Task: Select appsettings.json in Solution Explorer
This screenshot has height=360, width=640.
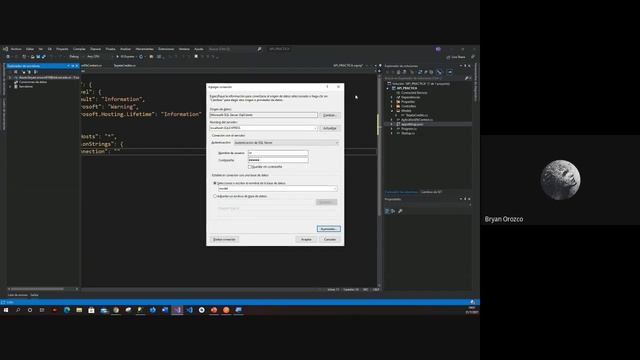Action: (x=412, y=124)
